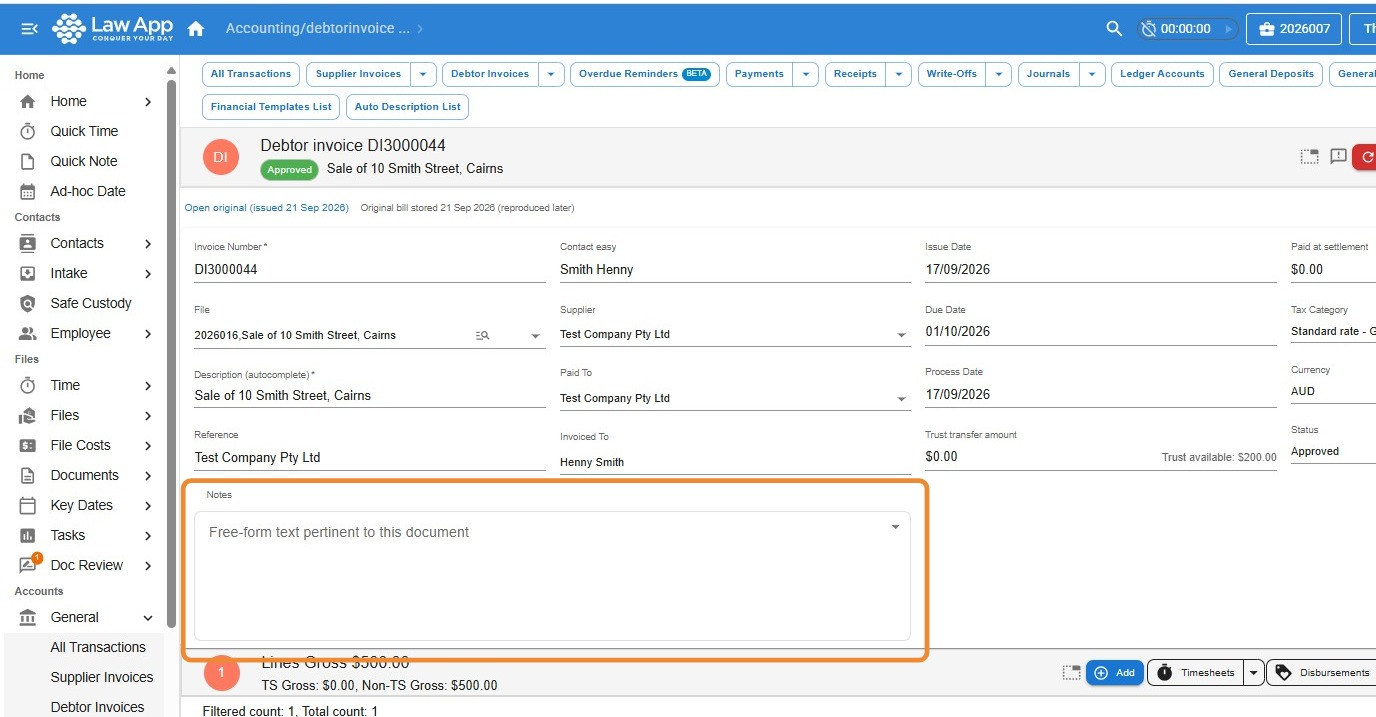The image size is (1376, 717).
Task: Open the Notes field dropdown arrow
Action: (895, 527)
